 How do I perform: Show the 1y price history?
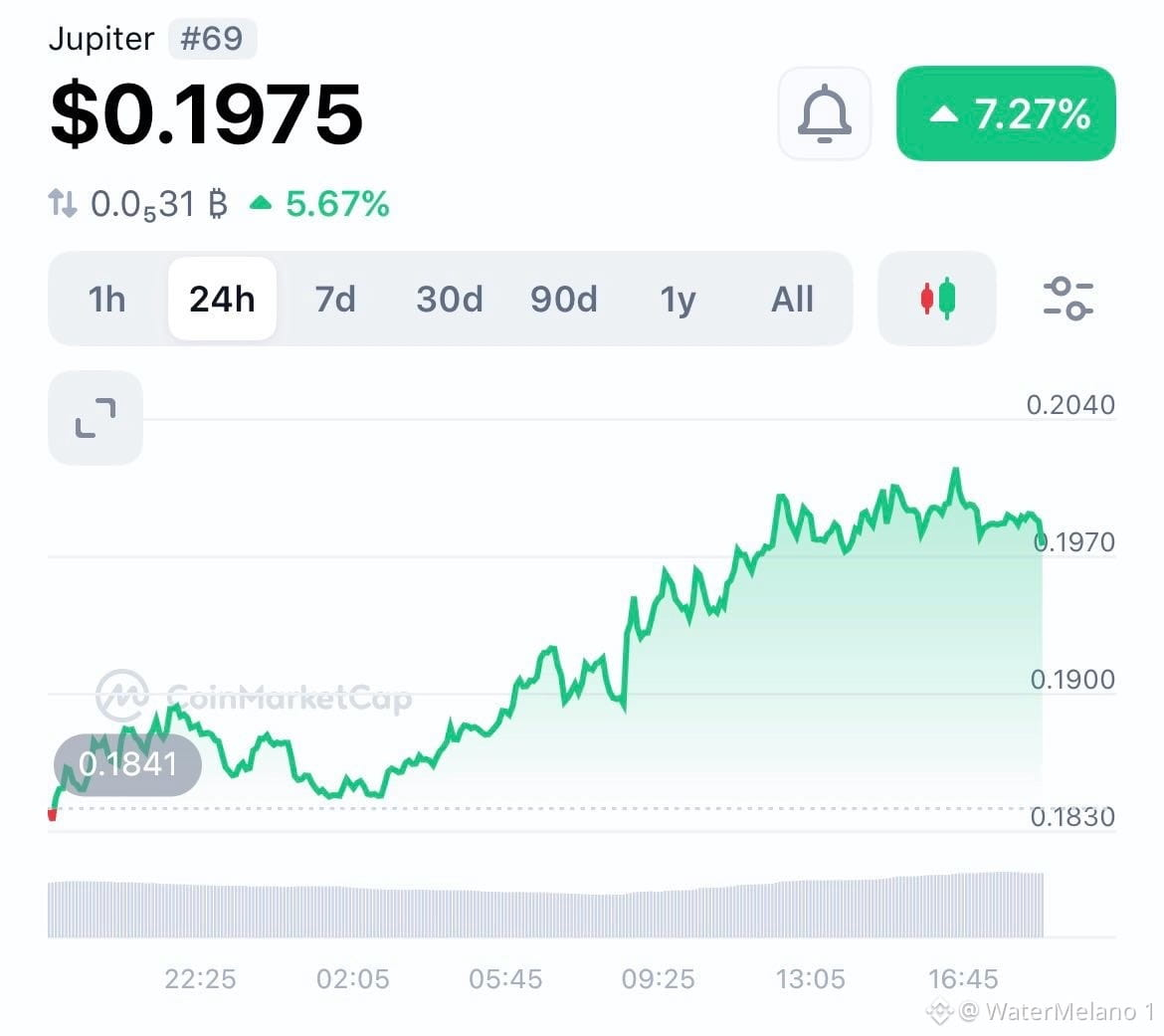tap(678, 299)
